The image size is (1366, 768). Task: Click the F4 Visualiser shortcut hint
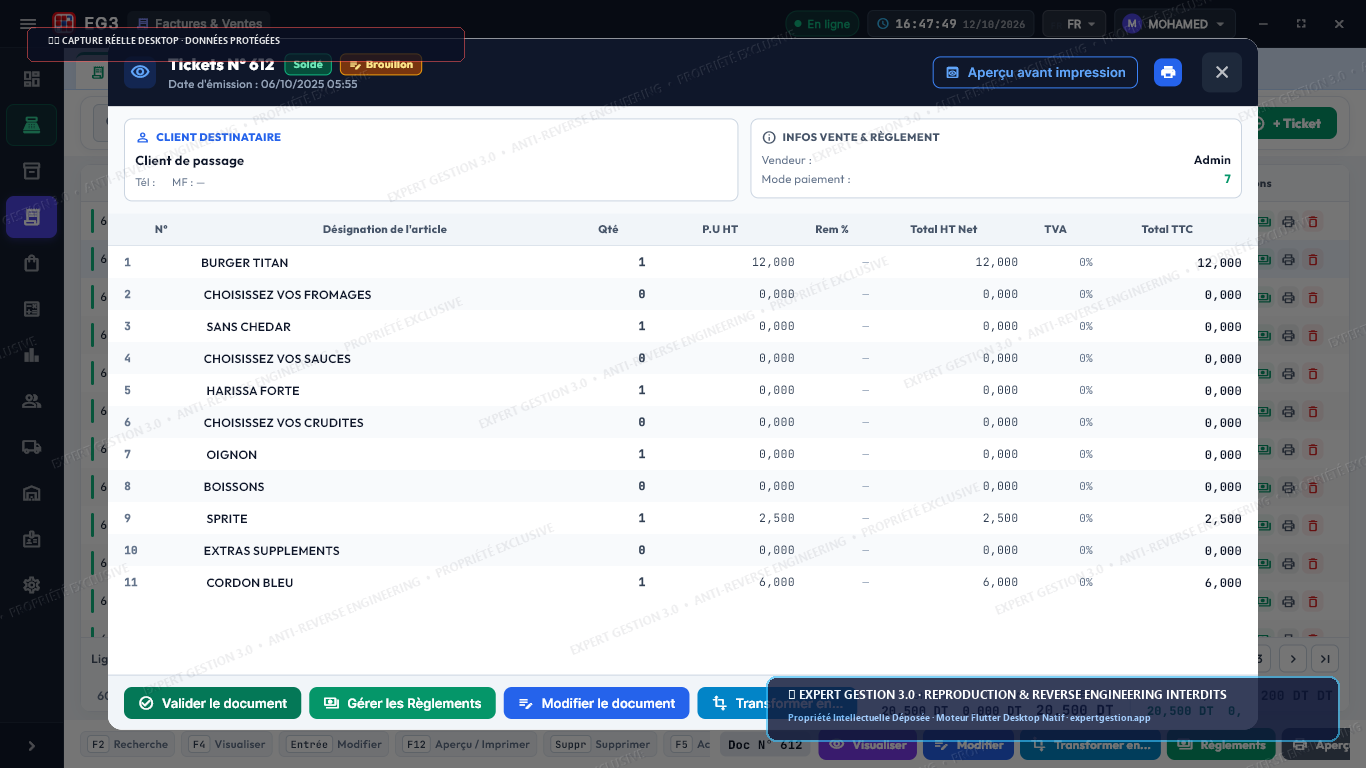[x=228, y=744]
